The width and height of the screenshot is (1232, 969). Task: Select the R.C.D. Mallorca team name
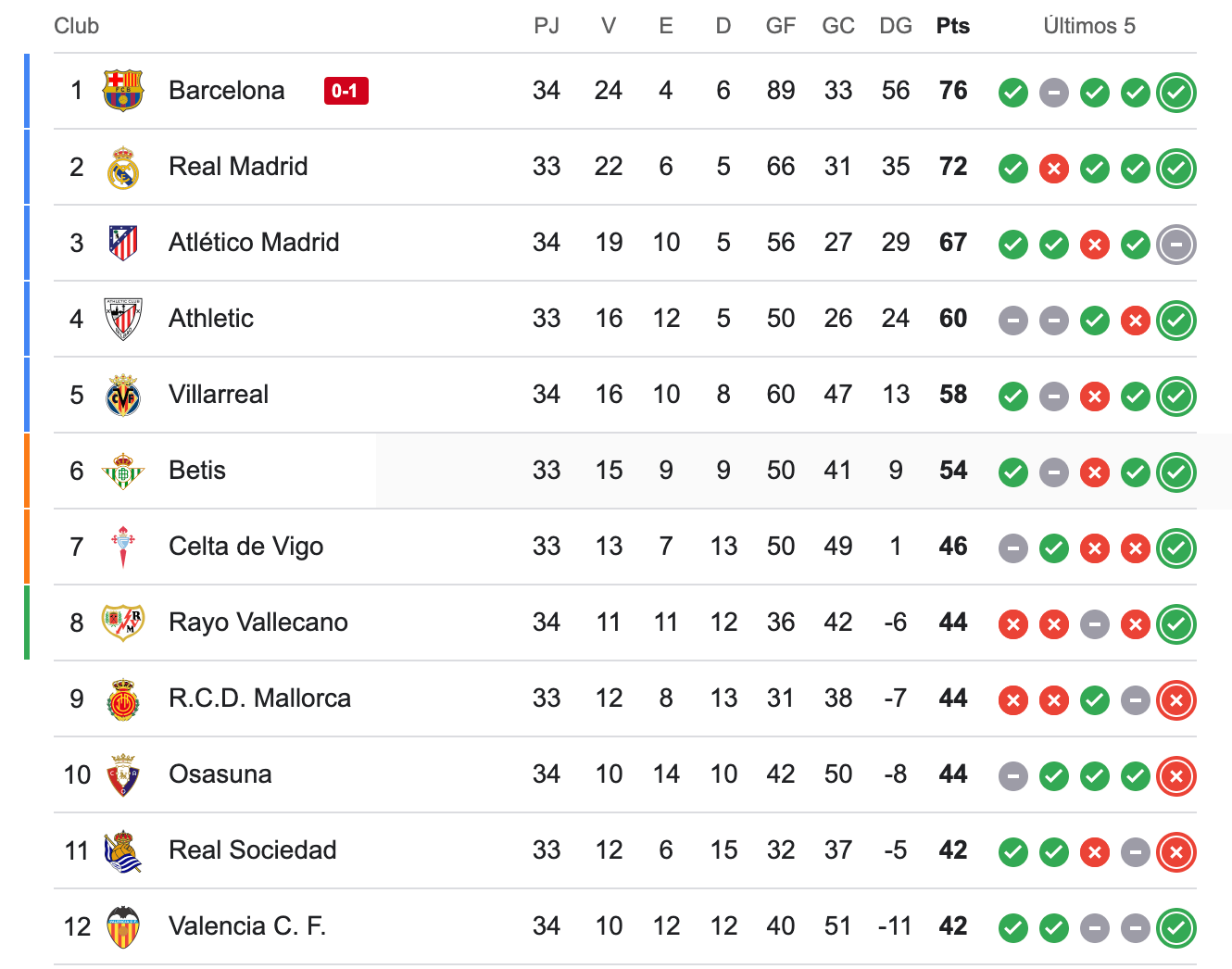click(260, 698)
